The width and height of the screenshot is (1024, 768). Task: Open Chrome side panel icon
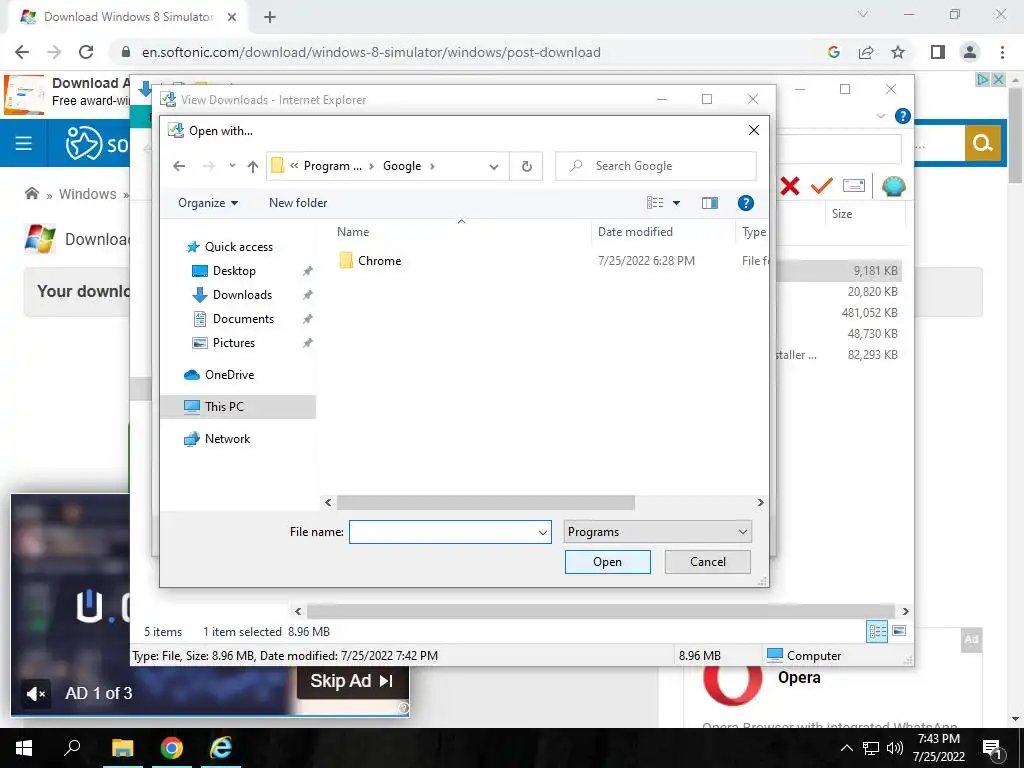coord(938,52)
